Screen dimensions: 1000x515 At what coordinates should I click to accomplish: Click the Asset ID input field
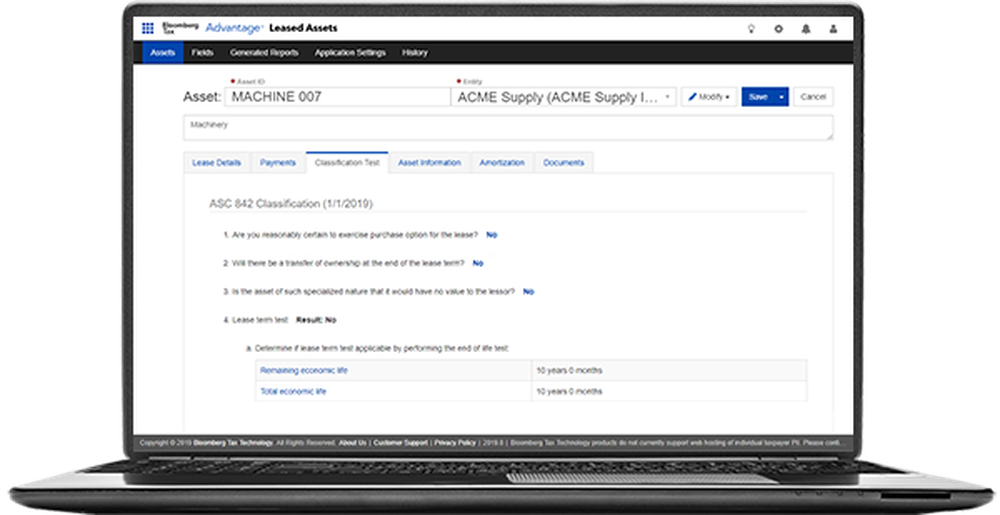[x=337, y=97]
